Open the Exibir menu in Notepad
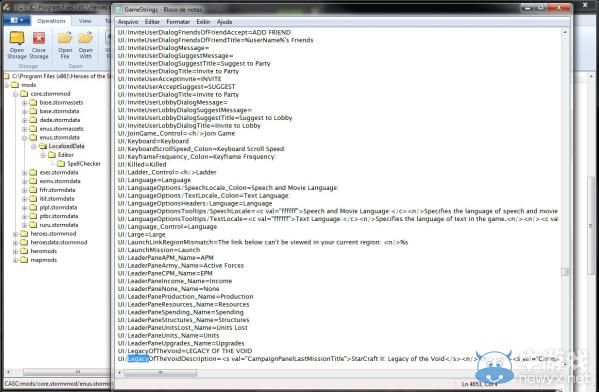599x392 pixels. tap(203, 22)
